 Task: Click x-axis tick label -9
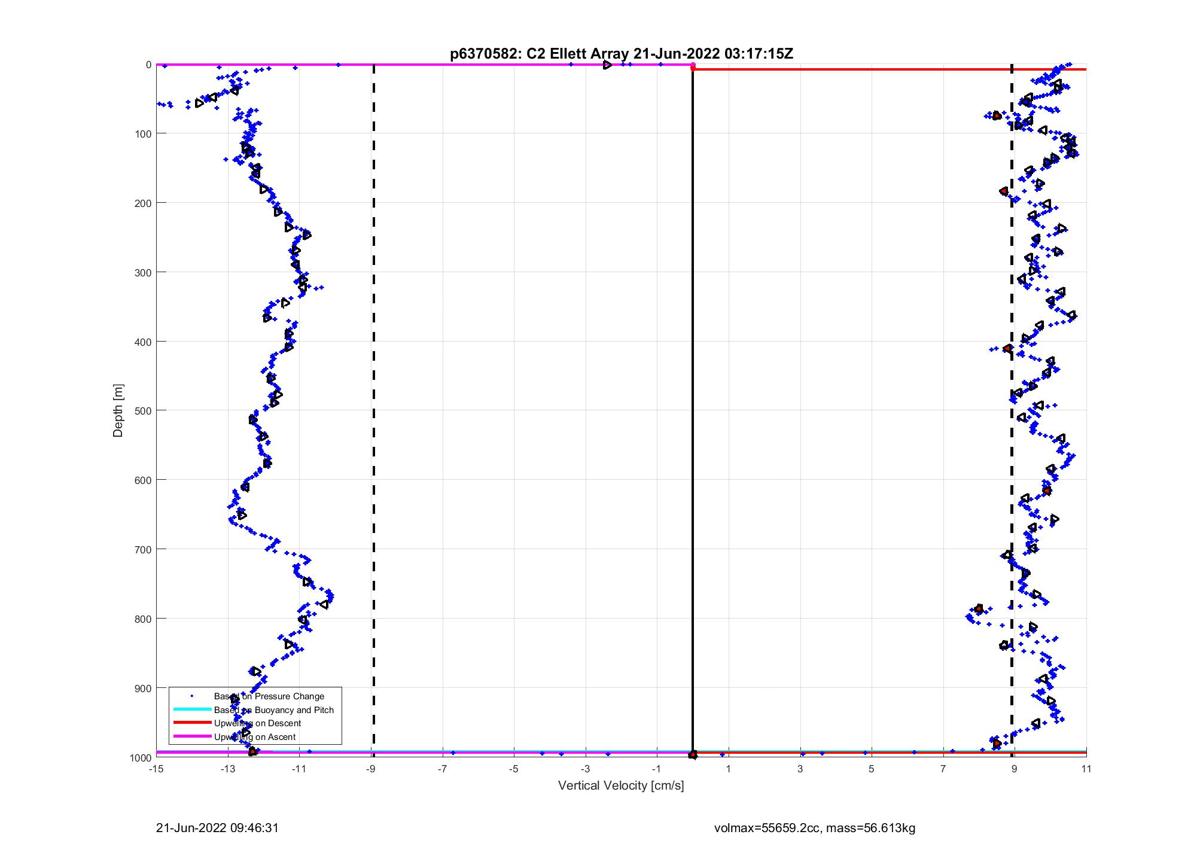pos(371,769)
